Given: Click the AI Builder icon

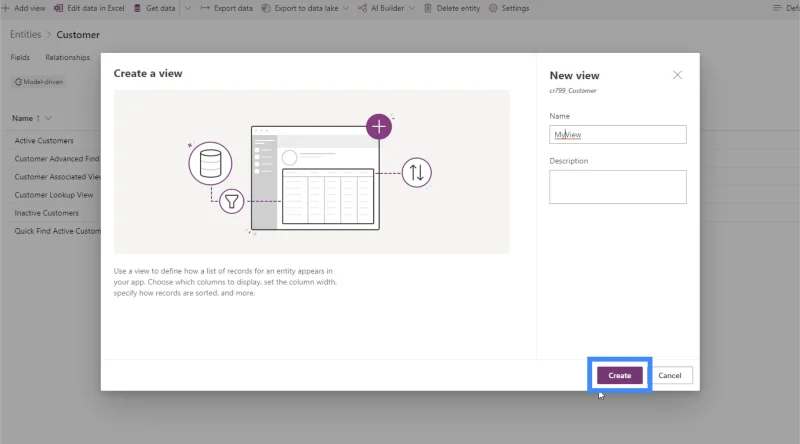Looking at the screenshot, I should (x=362, y=8).
